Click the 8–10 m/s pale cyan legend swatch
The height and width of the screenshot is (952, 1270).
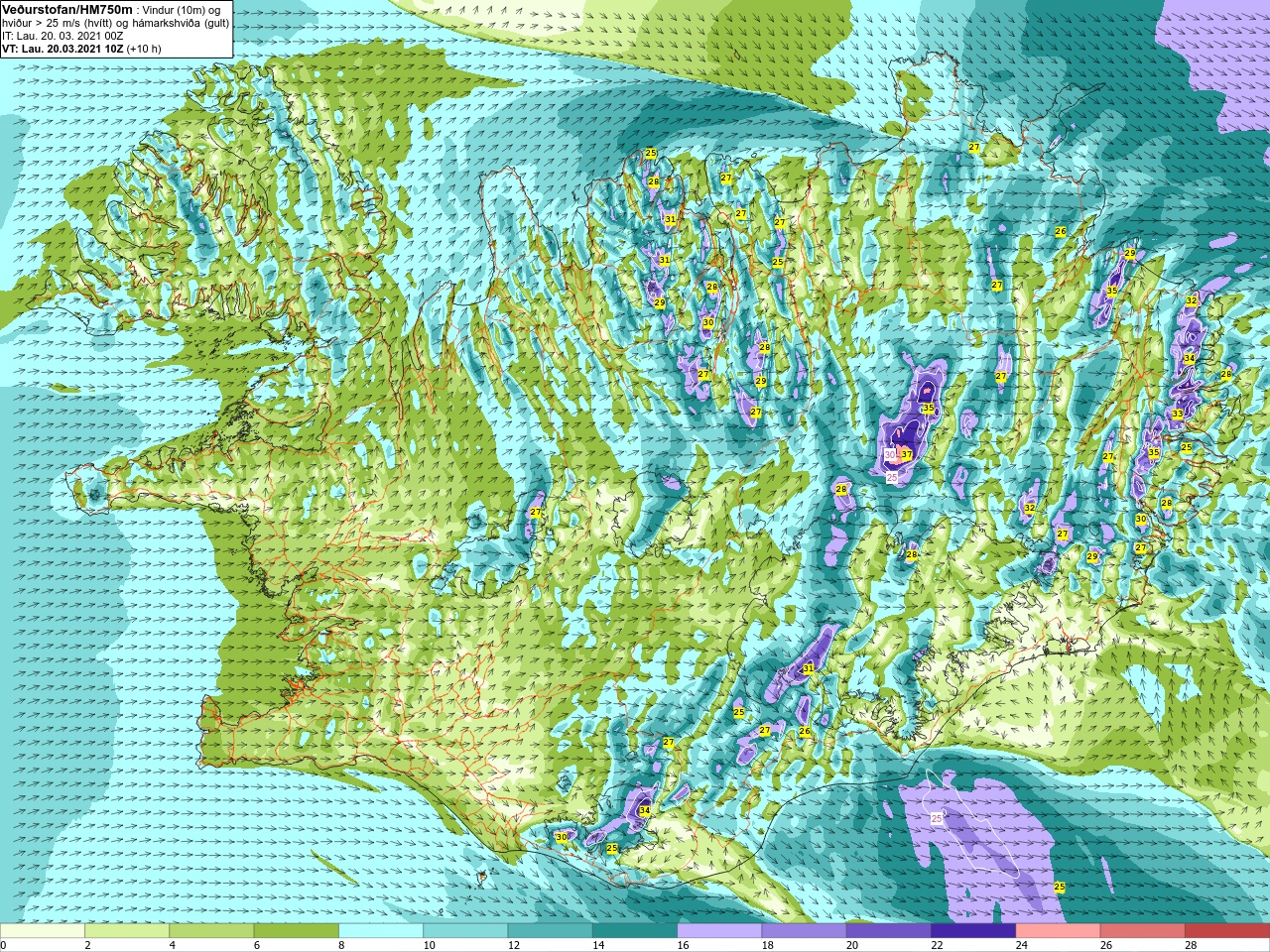click(x=381, y=931)
